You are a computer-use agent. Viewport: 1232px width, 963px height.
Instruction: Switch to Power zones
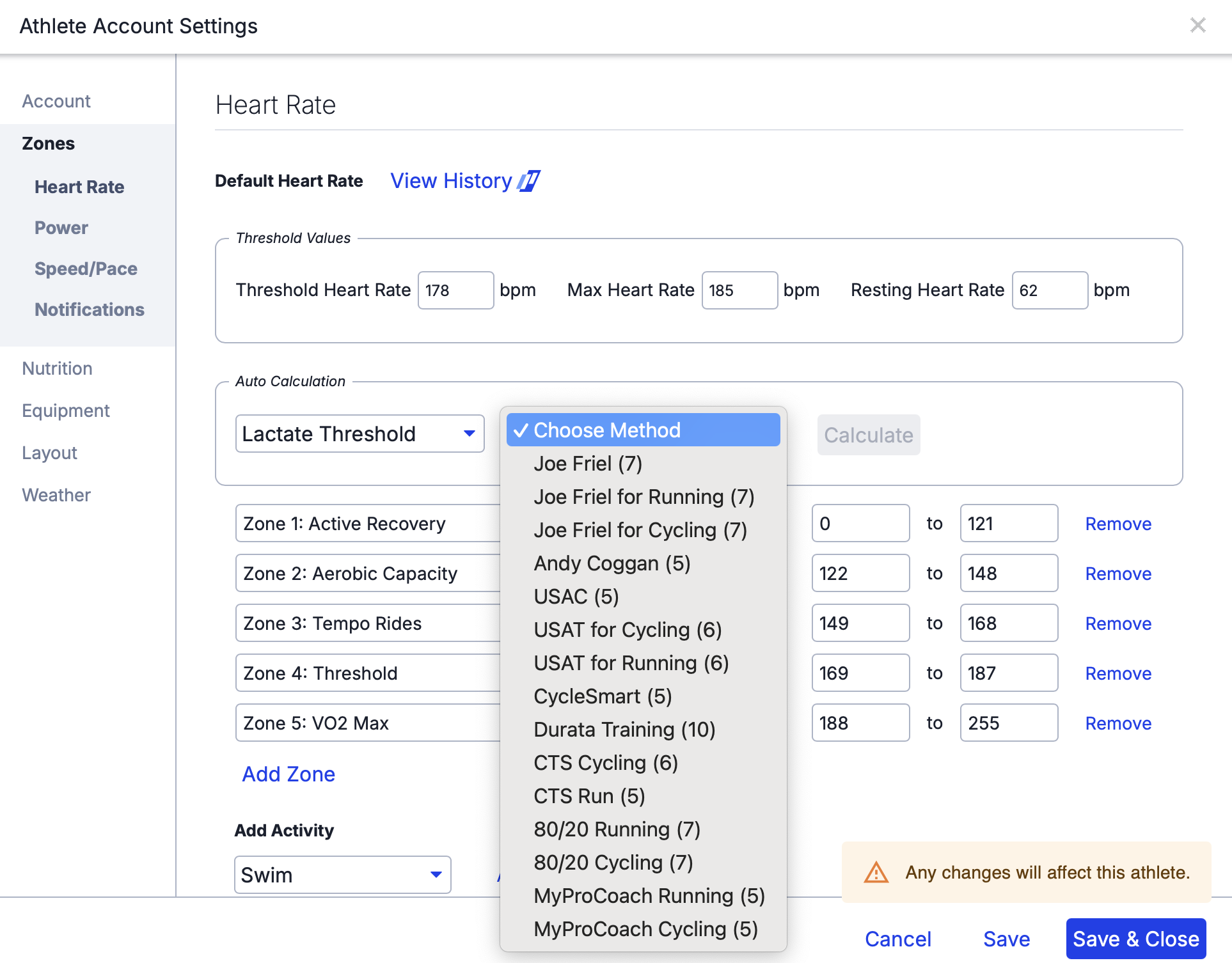[x=61, y=228]
